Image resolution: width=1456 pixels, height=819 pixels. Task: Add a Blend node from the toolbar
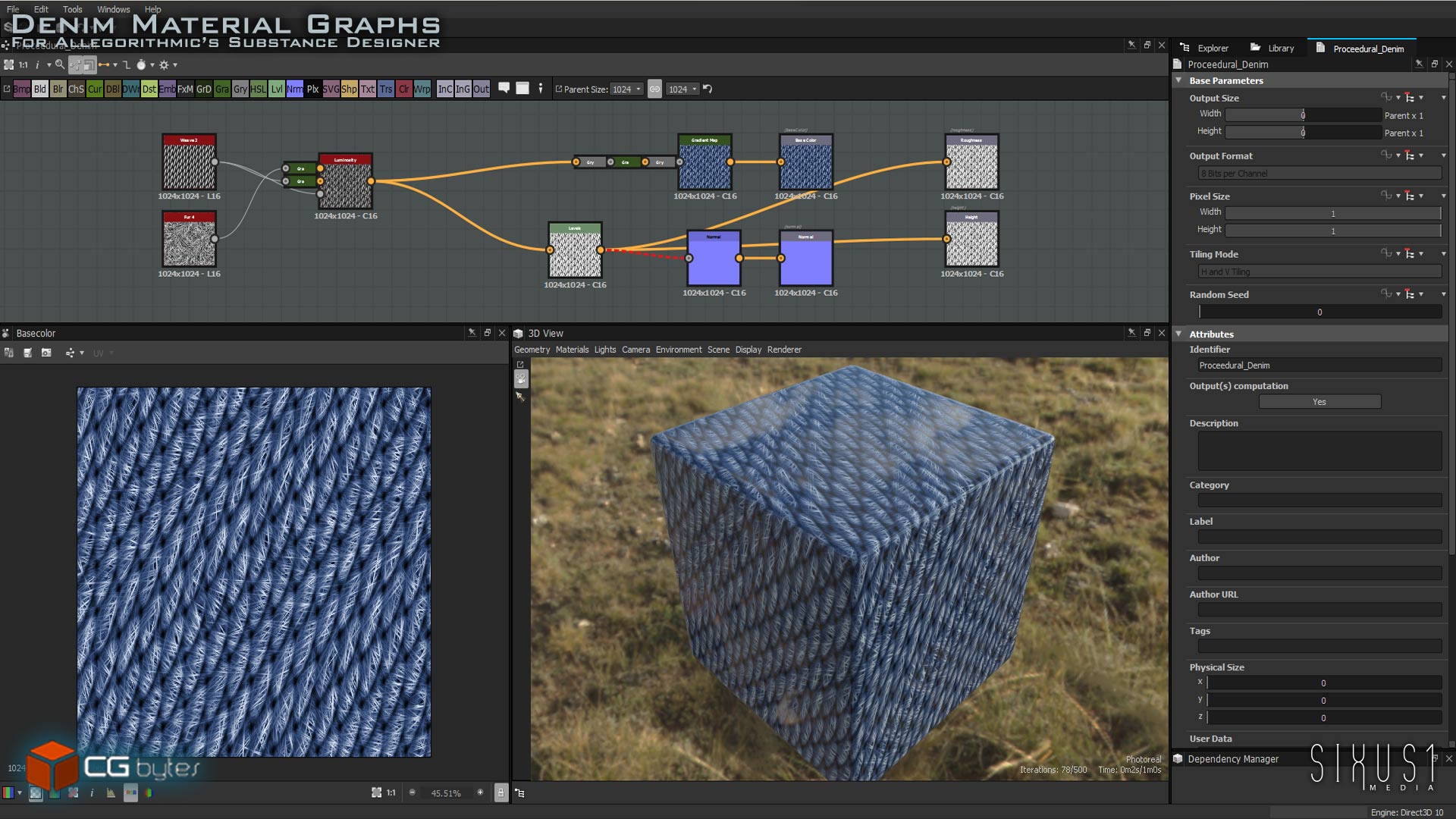(x=39, y=89)
